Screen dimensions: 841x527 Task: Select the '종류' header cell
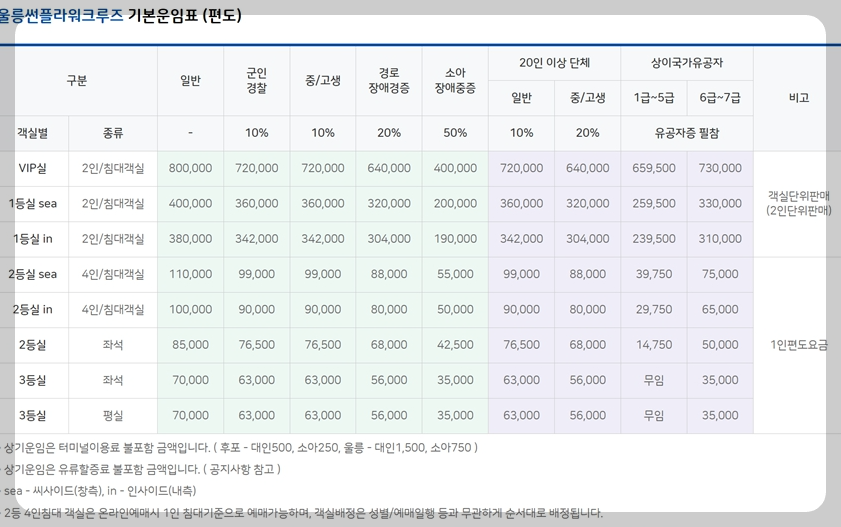click(x=113, y=133)
